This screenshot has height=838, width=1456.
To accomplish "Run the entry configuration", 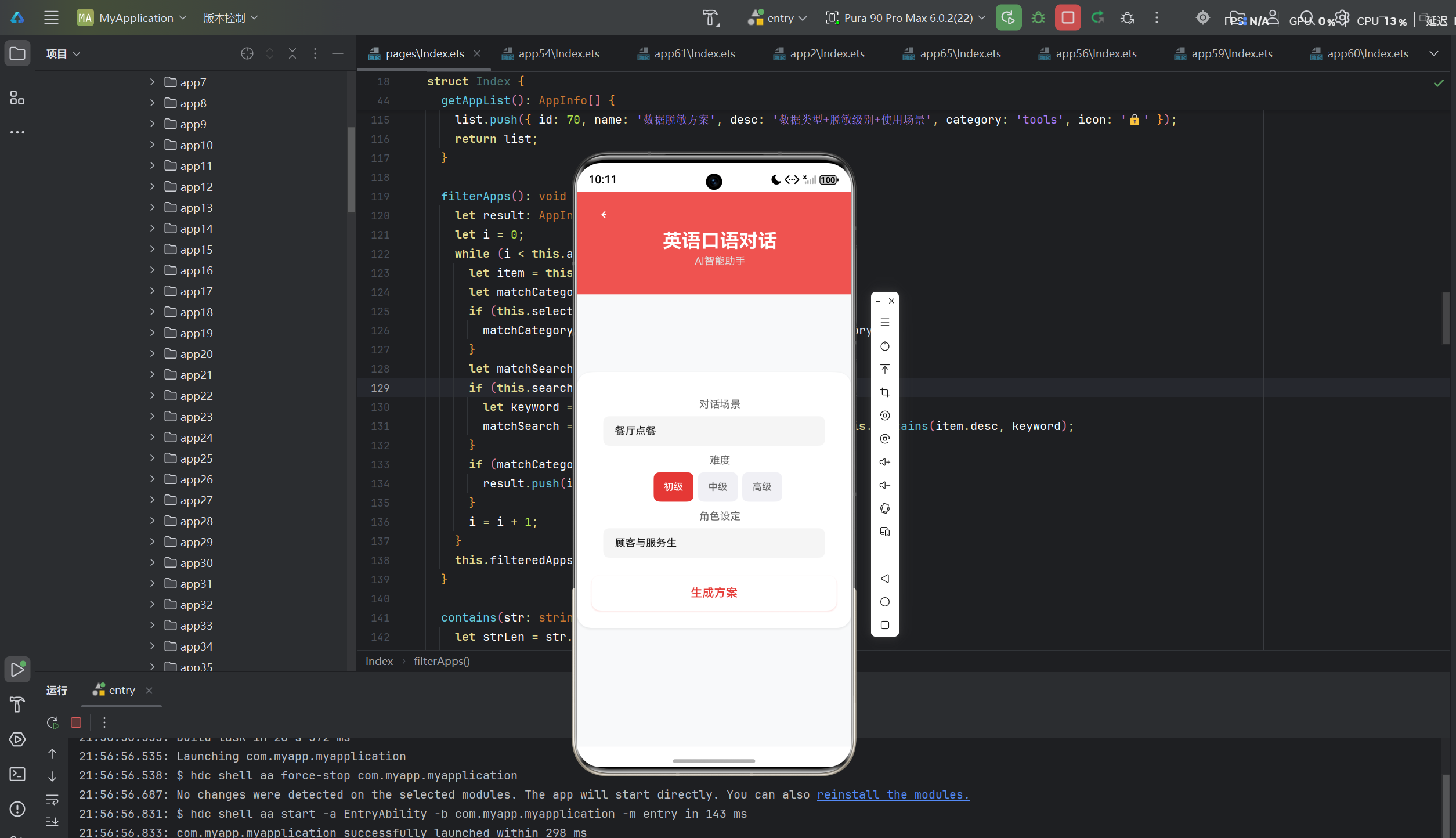I will [1008, 18].
